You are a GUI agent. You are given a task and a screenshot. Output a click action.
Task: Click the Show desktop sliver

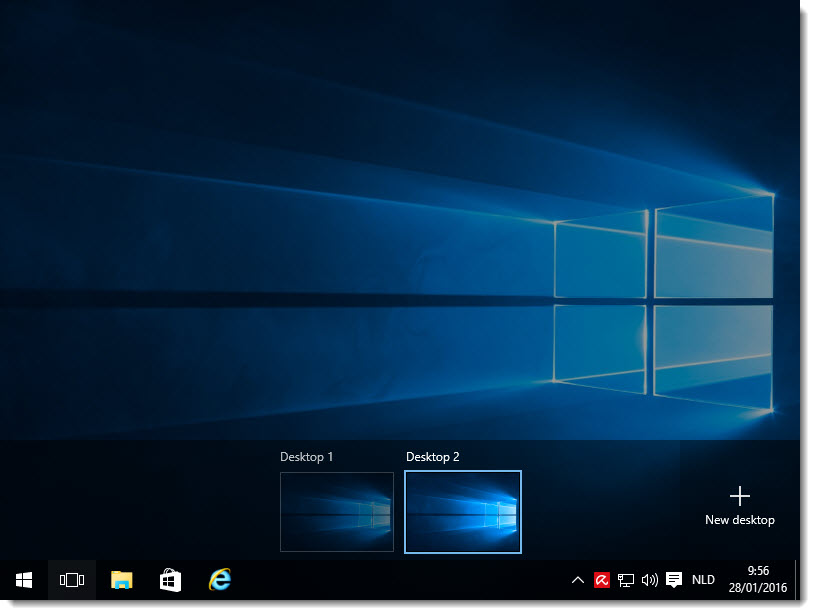tap(797, 580)
